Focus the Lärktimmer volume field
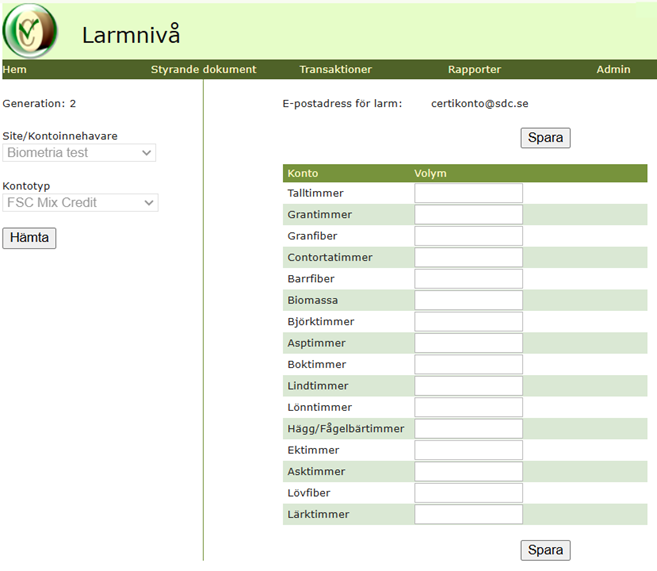Viewport: 657px width, 571px height. coord(468,514)
